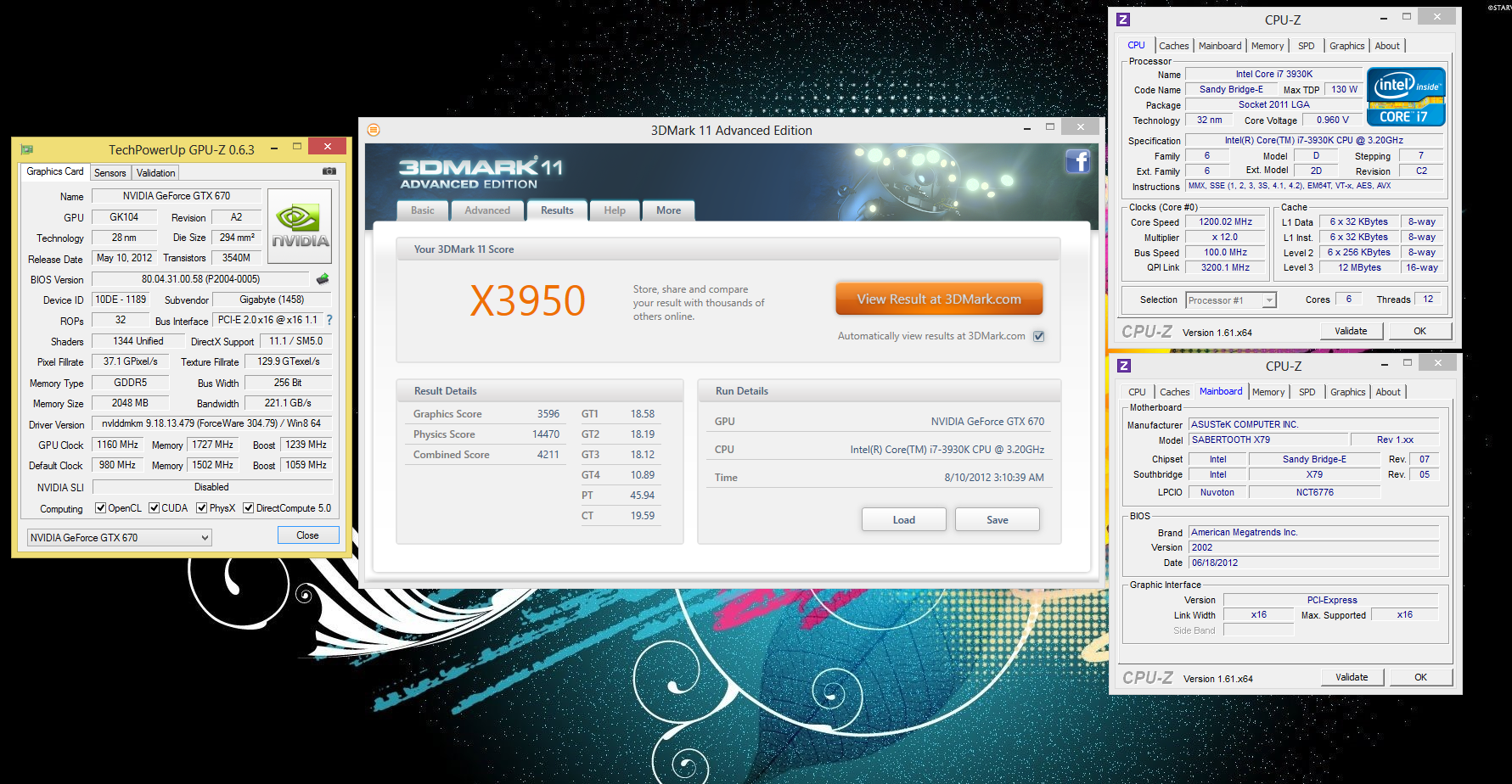Open the More tab in 3DMark 11

click(668, 210)
